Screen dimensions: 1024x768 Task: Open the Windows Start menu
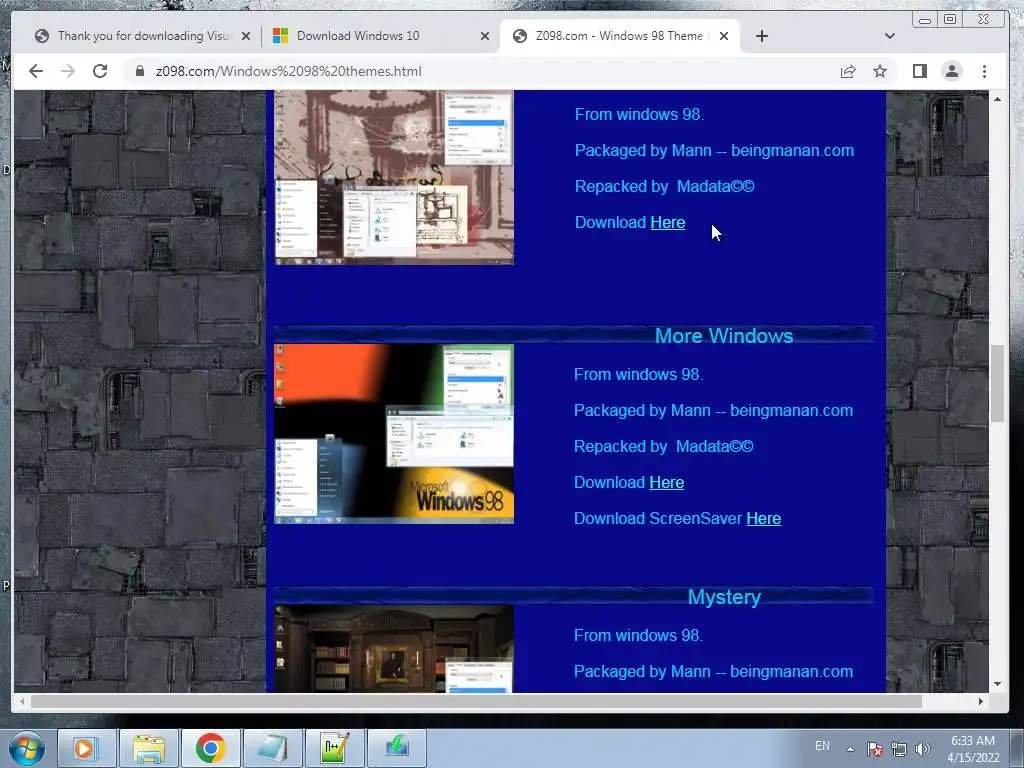point(26,748)
